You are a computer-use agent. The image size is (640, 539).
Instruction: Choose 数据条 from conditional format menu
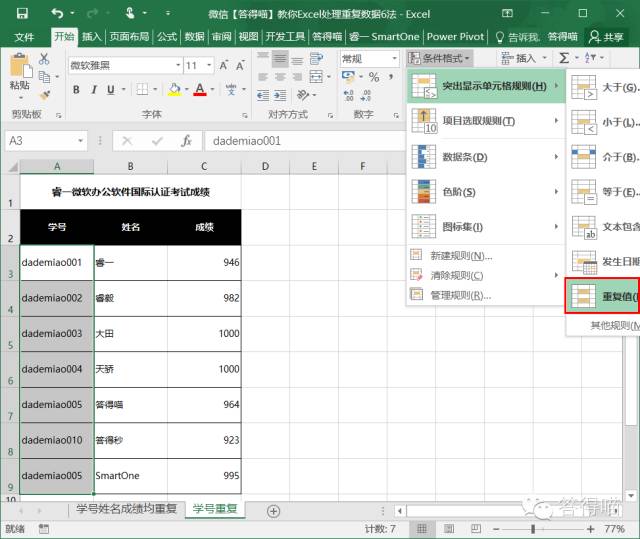[486, 157]
